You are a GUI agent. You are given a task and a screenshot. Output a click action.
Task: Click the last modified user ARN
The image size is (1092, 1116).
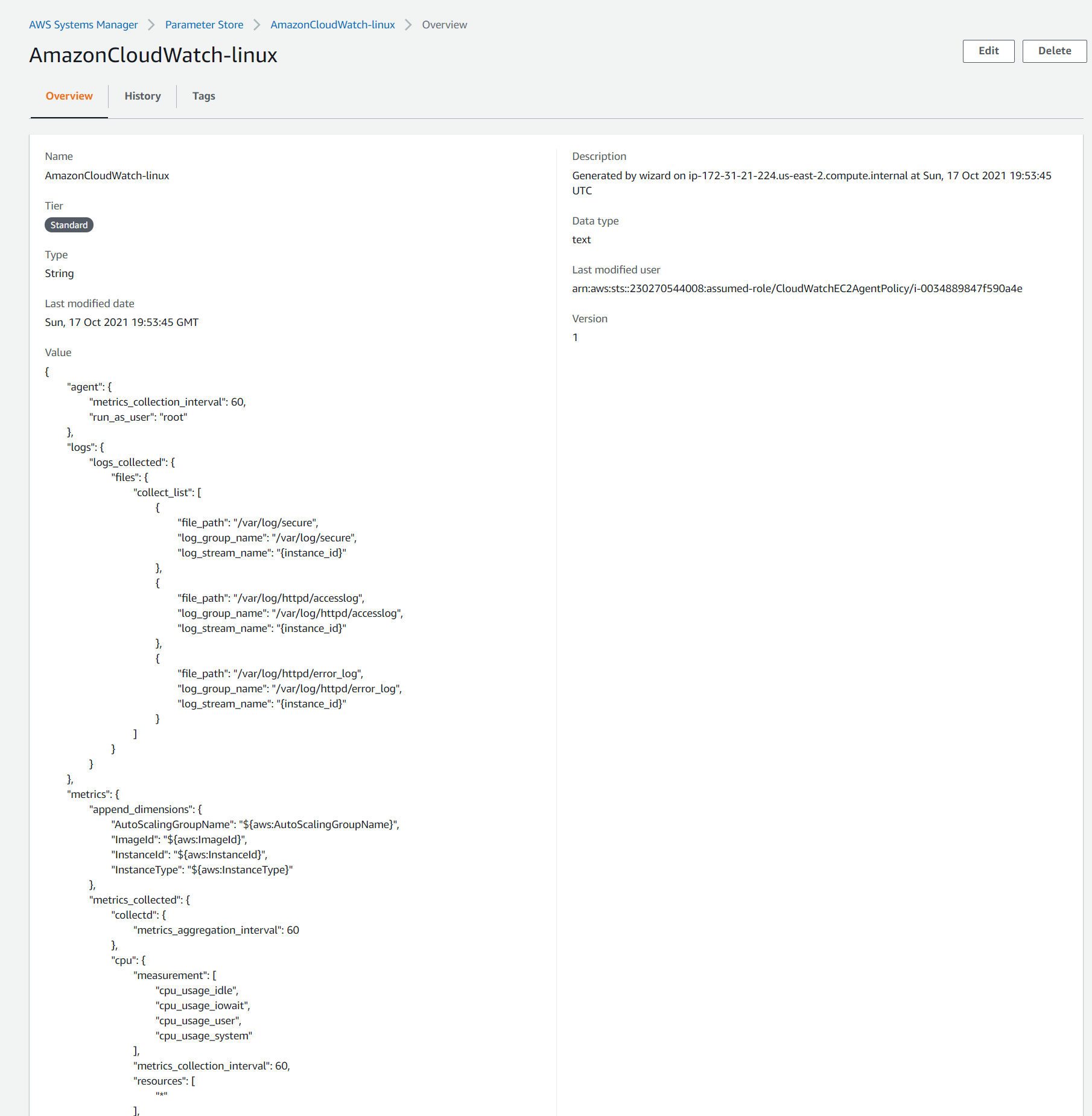click(x=797, y=289)
